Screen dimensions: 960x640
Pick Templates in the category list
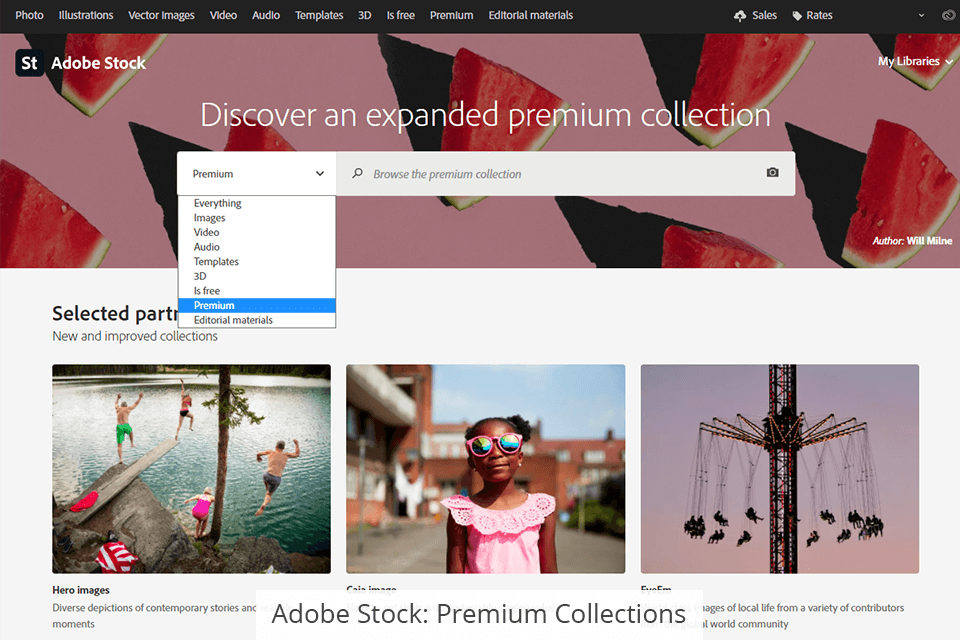257,262
